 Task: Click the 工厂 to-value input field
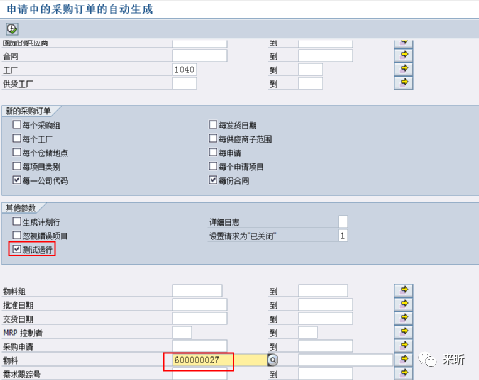(310, 70)
